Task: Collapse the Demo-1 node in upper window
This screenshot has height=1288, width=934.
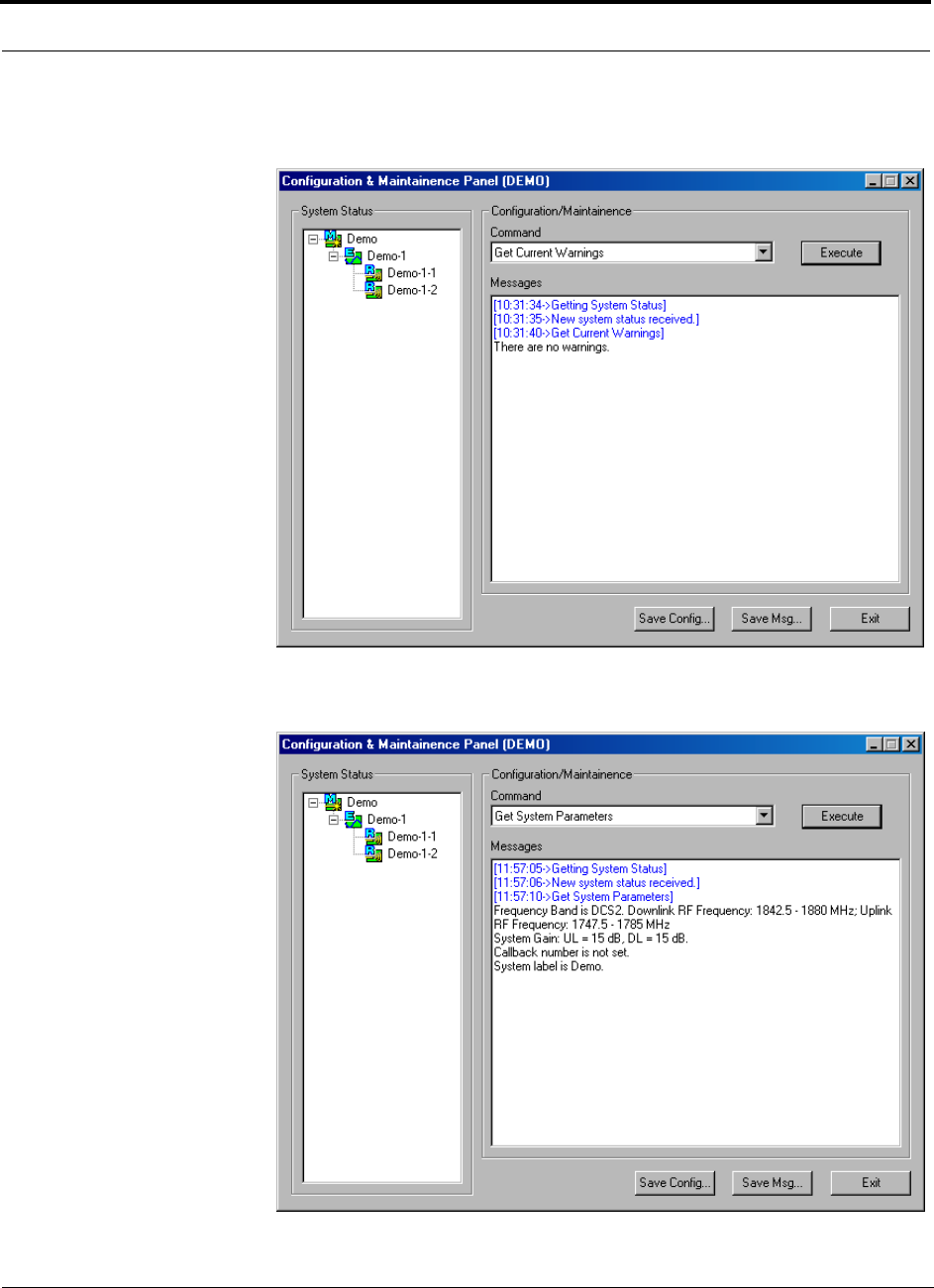Action: point(334,255)
